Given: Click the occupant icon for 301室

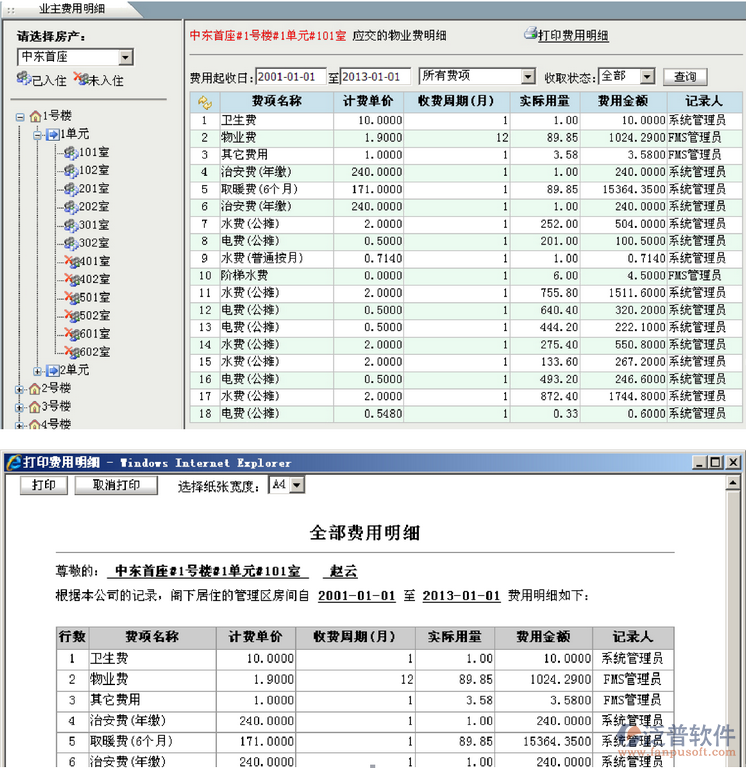Looking at the screenshot, I should click(71, 225).
